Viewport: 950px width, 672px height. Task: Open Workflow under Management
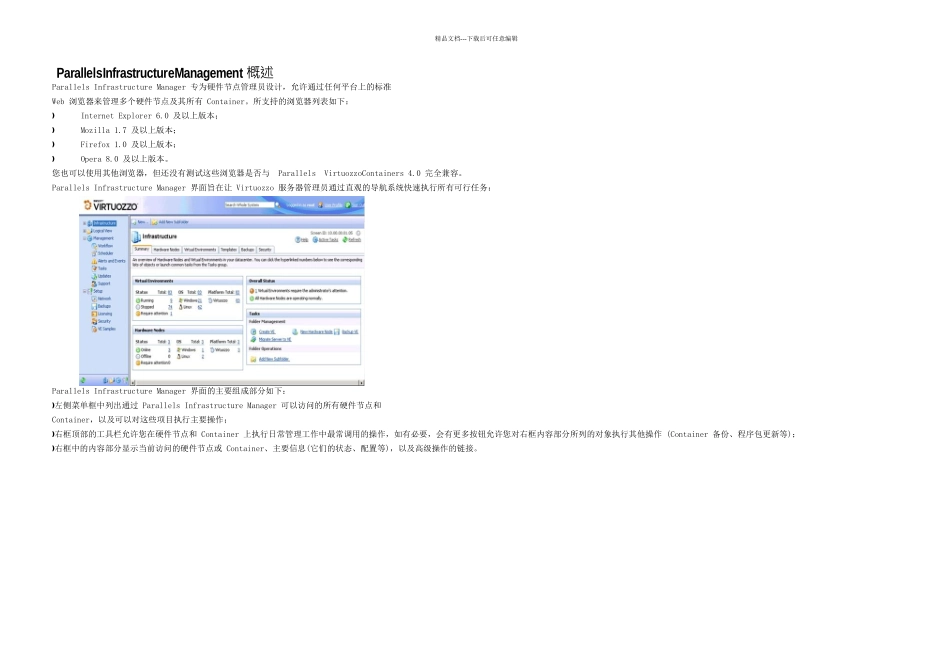point(105,246)
